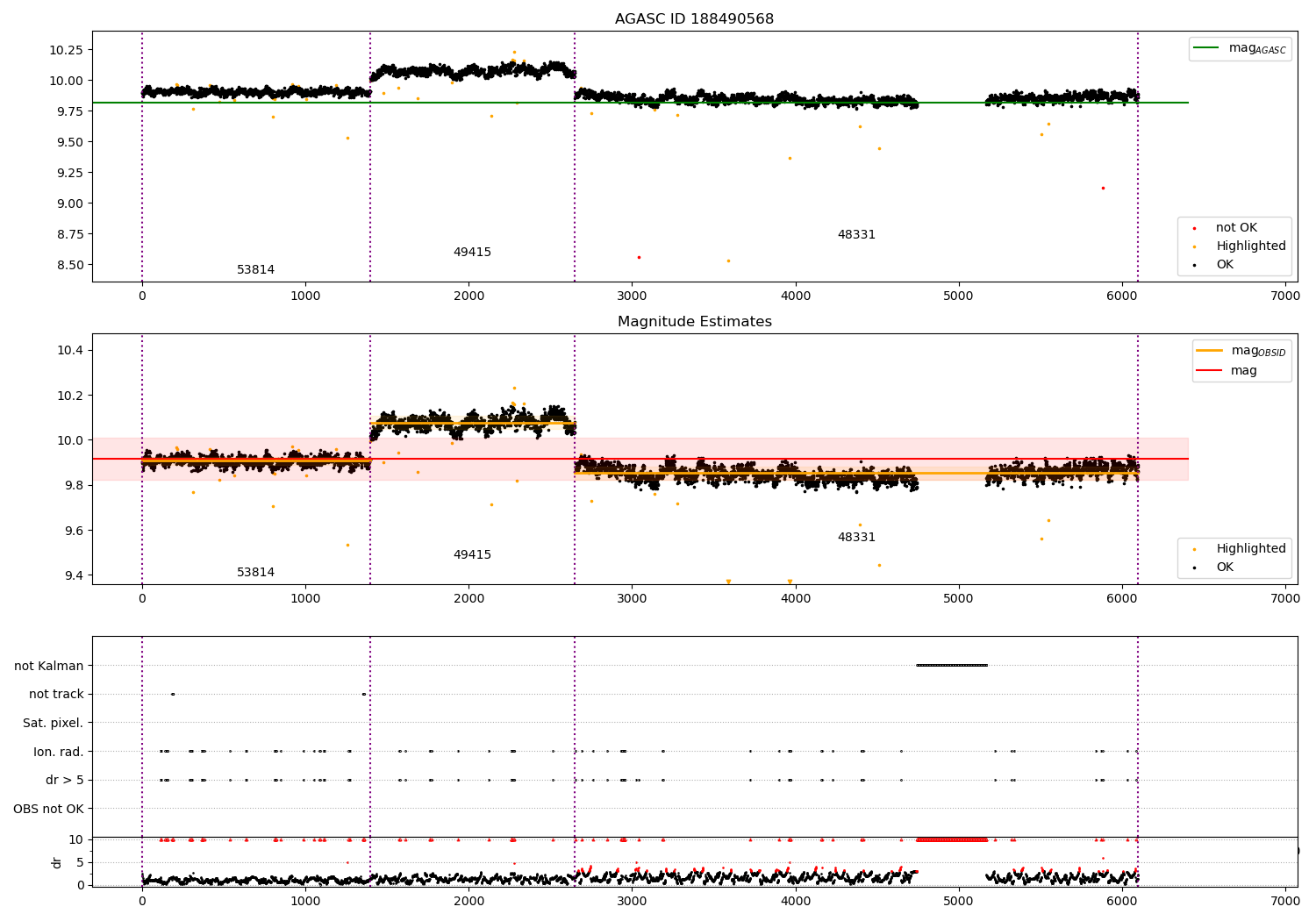1316x921 pixels.
Task: Click 'not OK' legend entry in top plot
Action: pos(1236,228)
